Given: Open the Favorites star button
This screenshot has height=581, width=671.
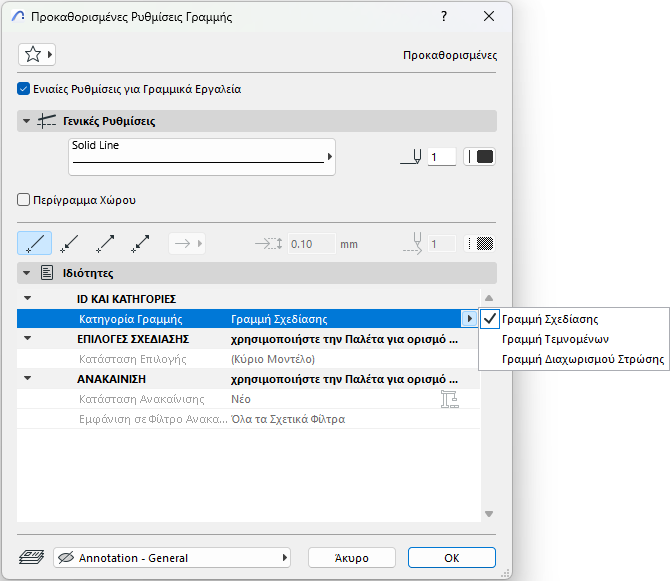Looking at the screenshot, I should [37, 55].
